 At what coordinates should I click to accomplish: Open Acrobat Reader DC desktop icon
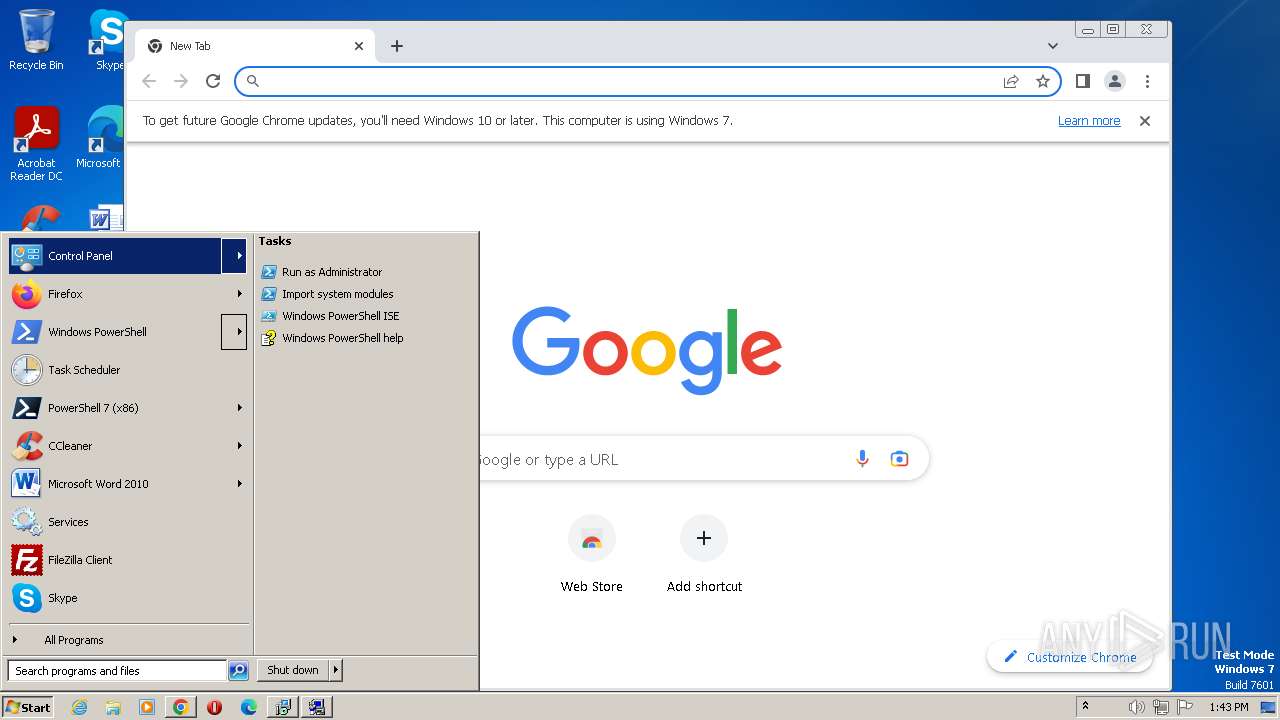(x=37, y=145)
